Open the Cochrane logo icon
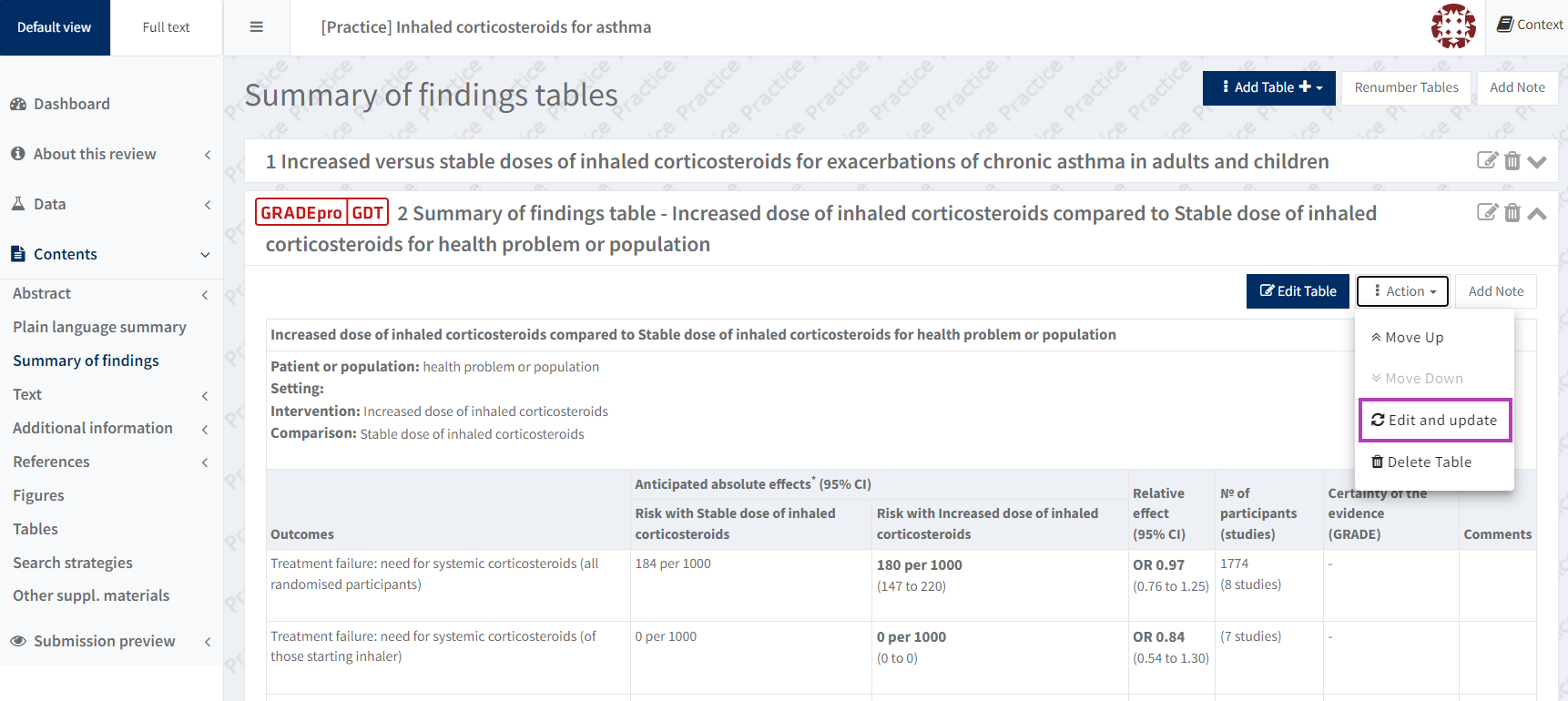 [1453, 26]
